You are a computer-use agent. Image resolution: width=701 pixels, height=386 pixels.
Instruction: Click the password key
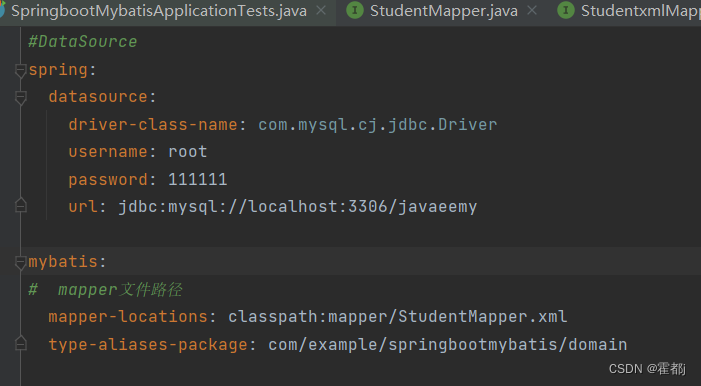click(x=108, y=180)
